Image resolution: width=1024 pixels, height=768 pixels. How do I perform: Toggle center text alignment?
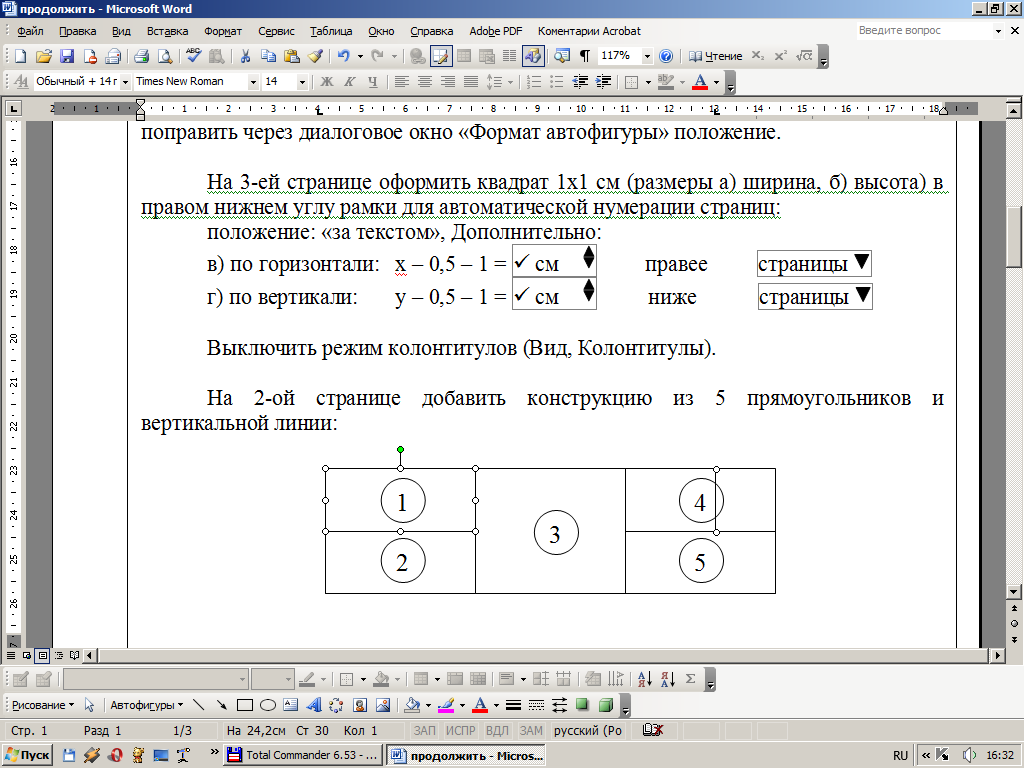[424, 82]
